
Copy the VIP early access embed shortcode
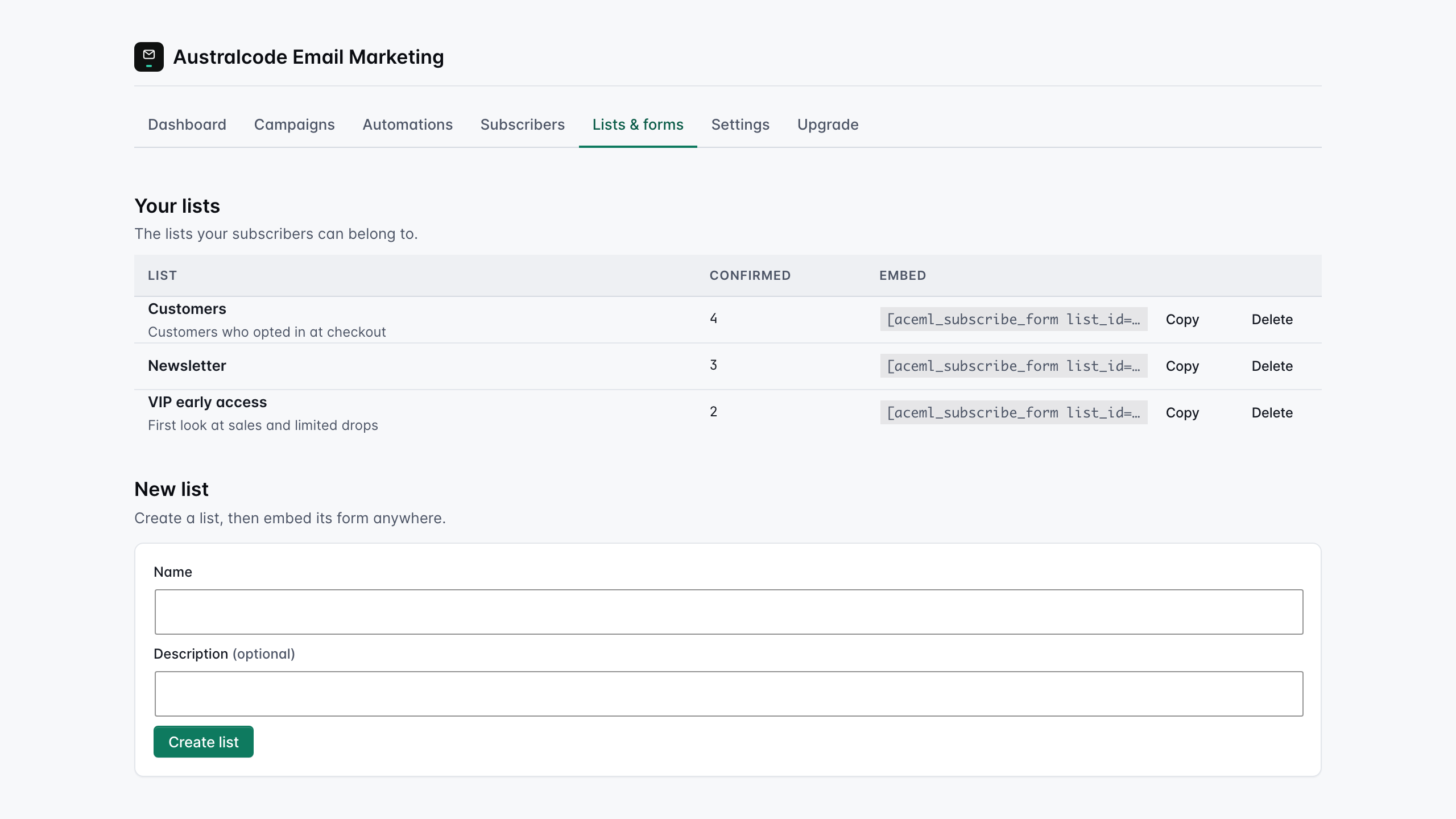1182,412
